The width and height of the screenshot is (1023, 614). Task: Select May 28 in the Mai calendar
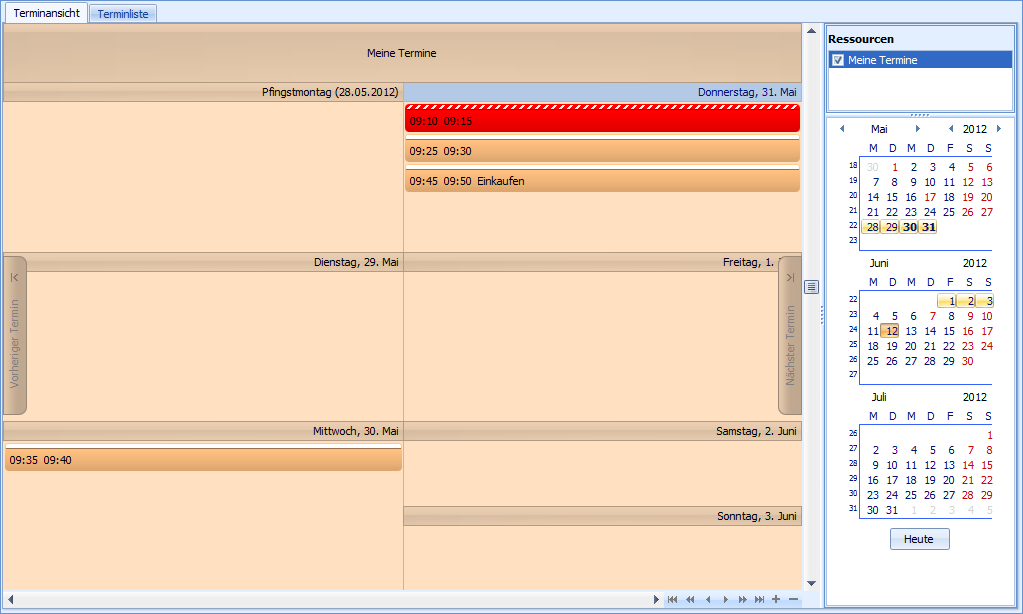872,227
